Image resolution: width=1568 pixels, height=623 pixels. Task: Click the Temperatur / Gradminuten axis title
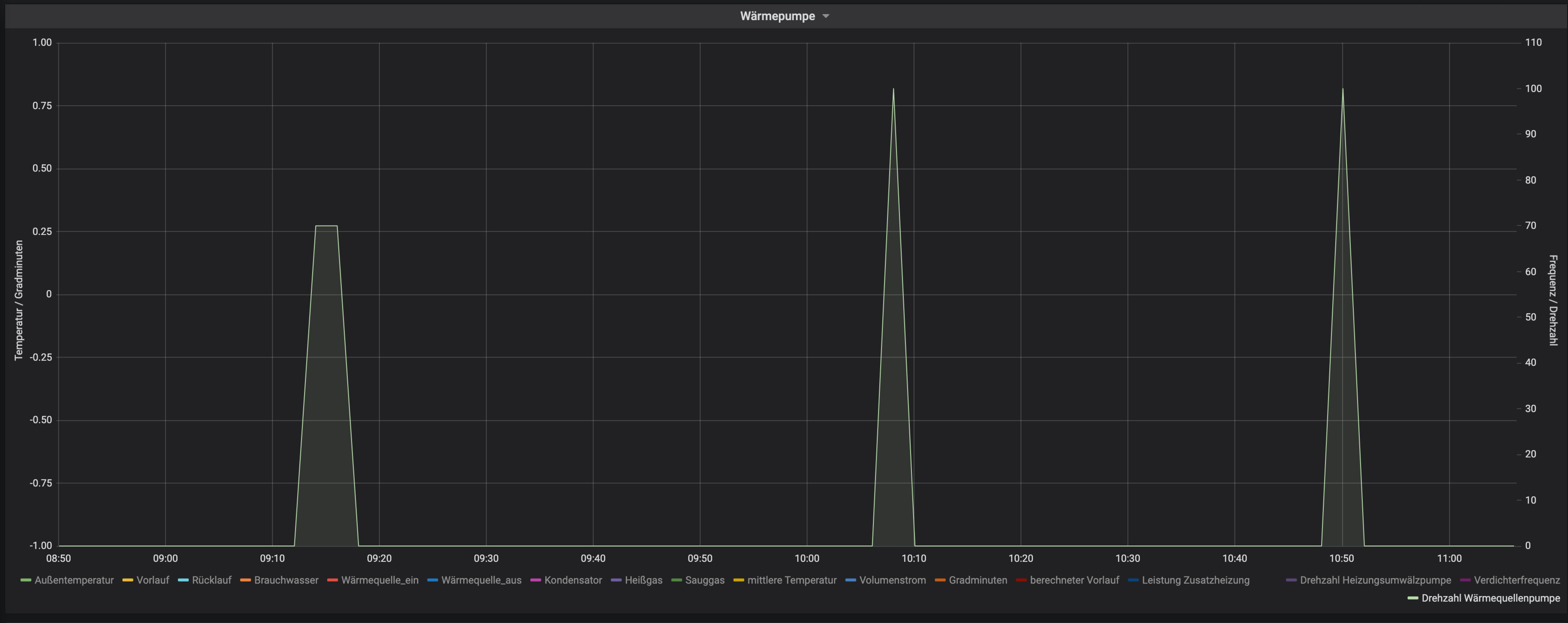(19, 300)
